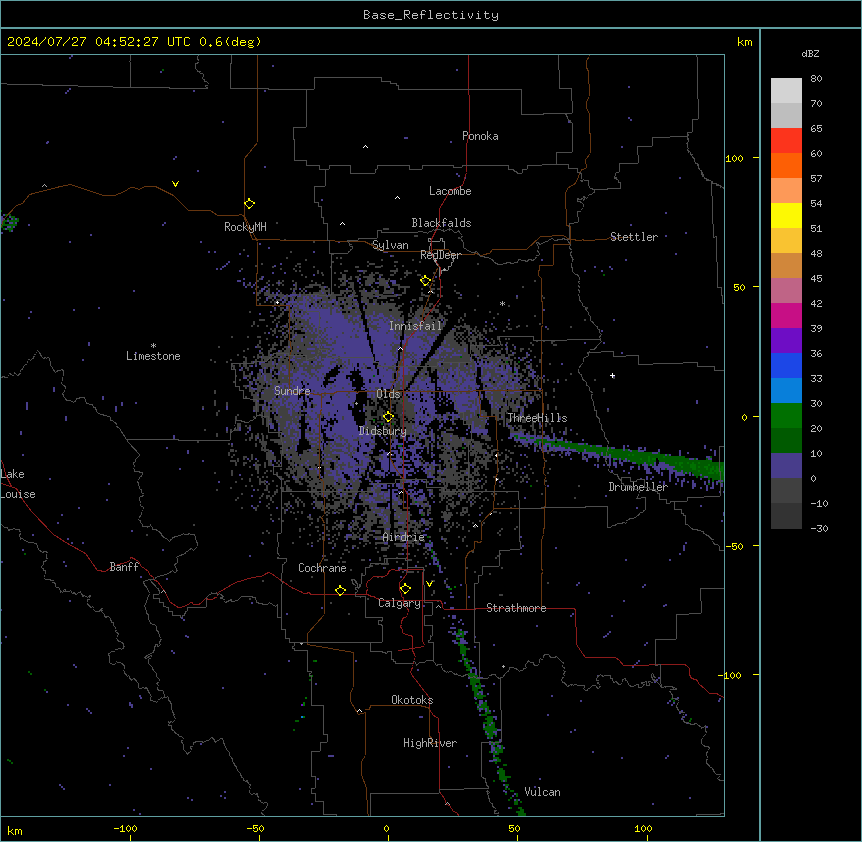862x842 pixels.
Task: Select the dark green 10-20 dBZ legend swatch
Action: click(786, 441)
